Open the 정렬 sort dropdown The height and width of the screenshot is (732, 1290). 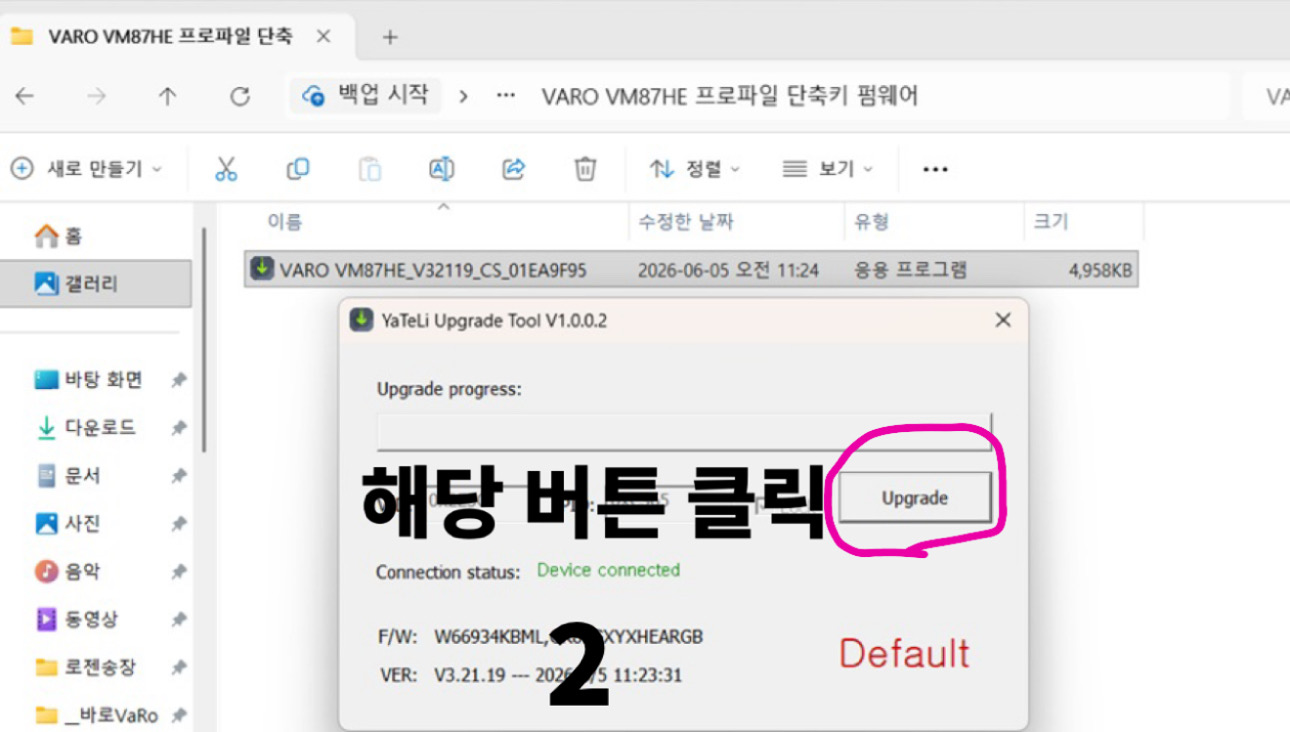695,169
